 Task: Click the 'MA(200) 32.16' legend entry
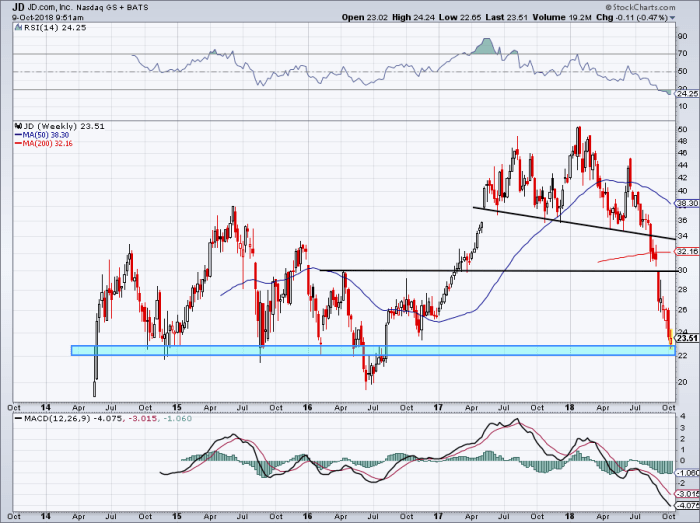click(x=47, y=143)
